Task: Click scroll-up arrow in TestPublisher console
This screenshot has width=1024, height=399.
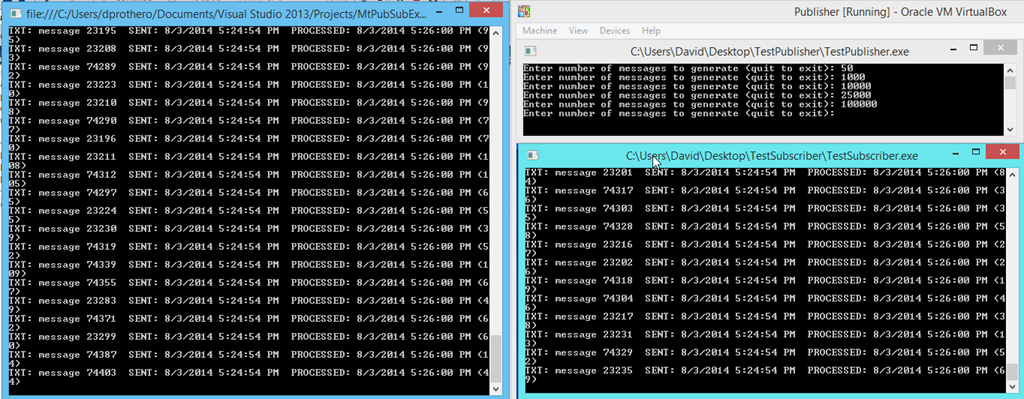Action: coord(1011,69)
